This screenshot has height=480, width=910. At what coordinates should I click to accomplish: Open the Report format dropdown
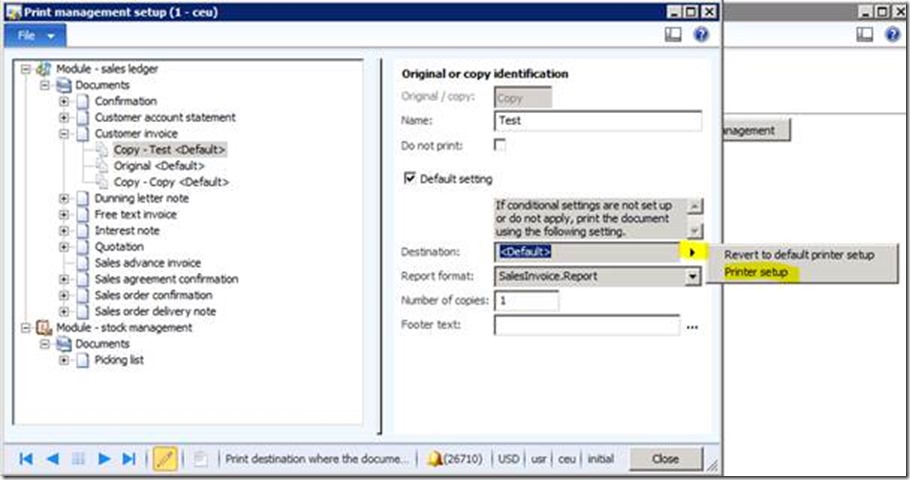coord(692,277)
